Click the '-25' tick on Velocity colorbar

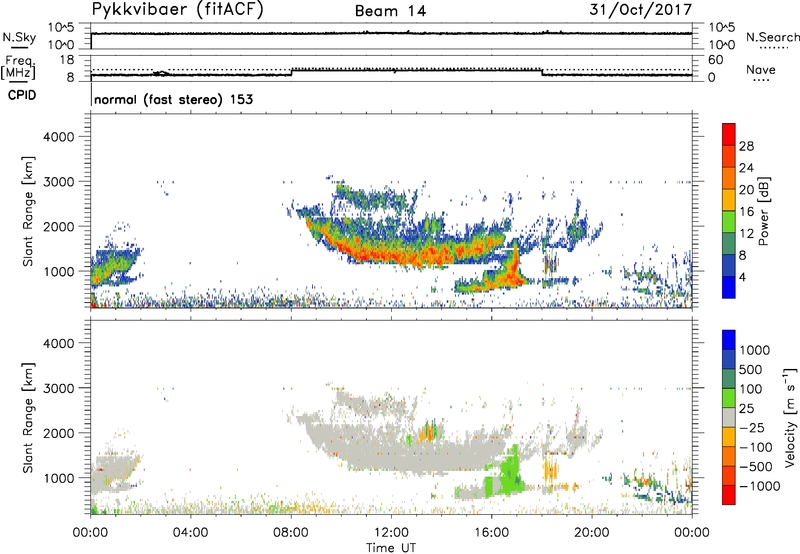[752, 427]
